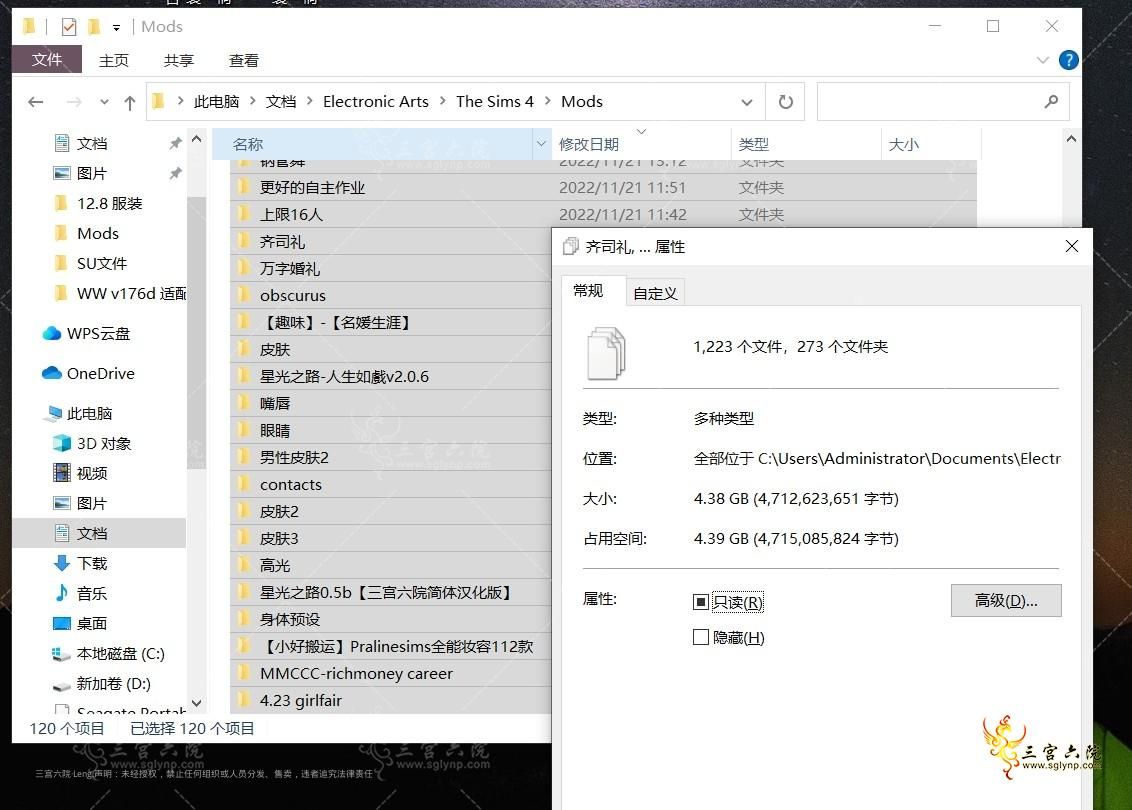The height and width of the screenshot is (810, 1132).
Task: Expand chevron after 此电脑 in breadcrumb
Action: click(x=253, y=101)
